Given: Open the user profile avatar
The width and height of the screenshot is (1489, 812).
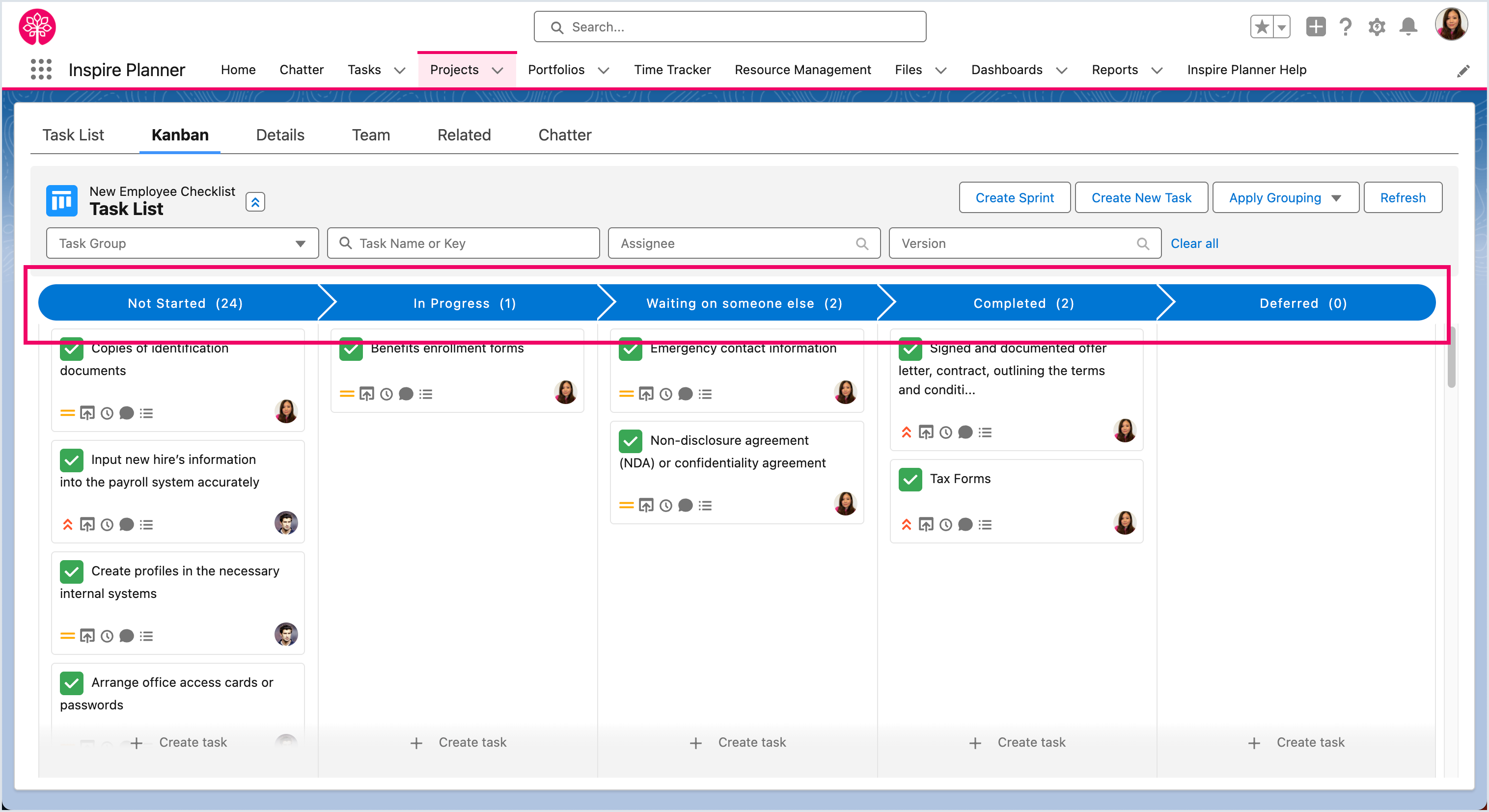Looking at the screenshot, I should tap(1451, 25).
